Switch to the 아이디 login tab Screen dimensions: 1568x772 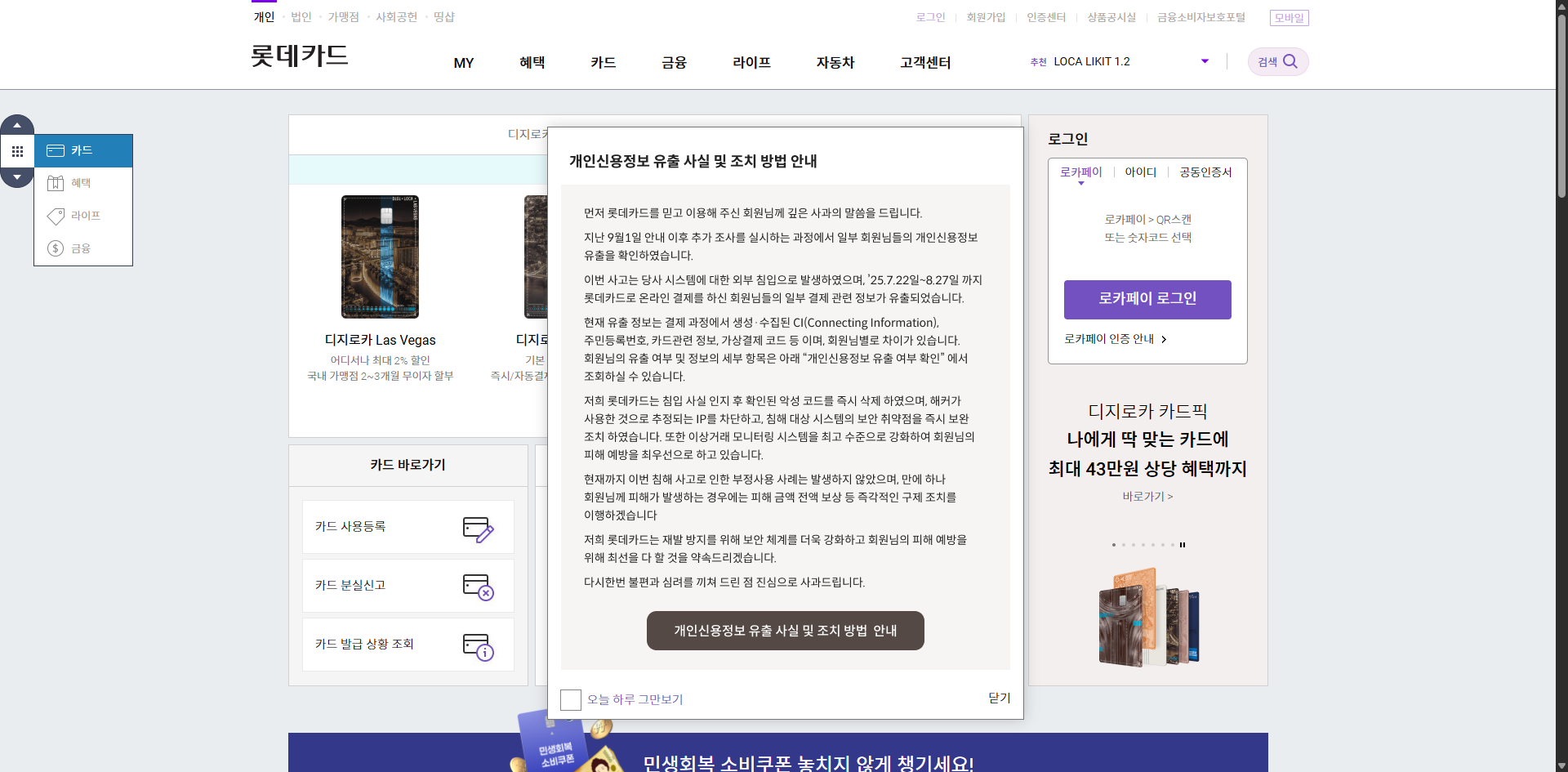click(1140, 172)
